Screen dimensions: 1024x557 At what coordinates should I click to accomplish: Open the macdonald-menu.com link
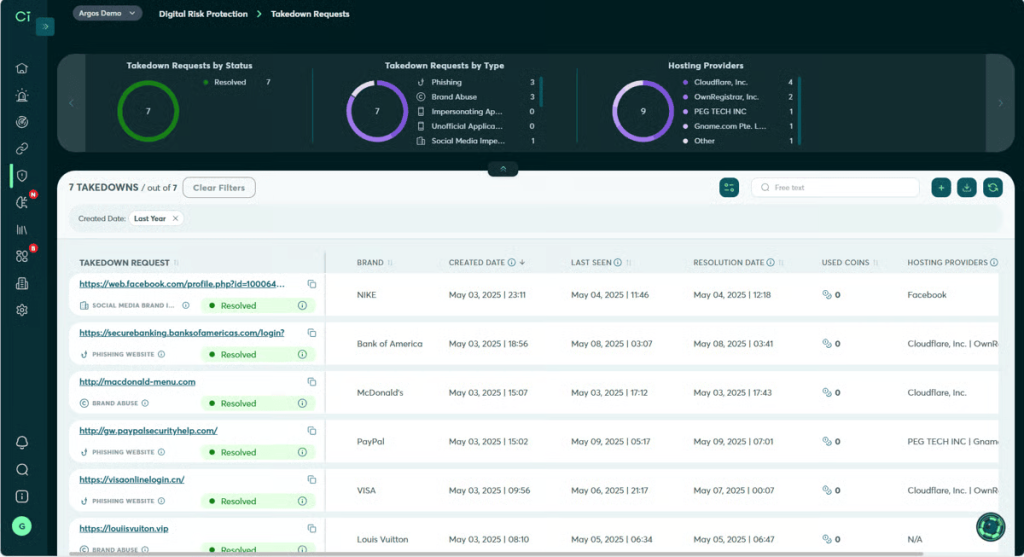137,382
